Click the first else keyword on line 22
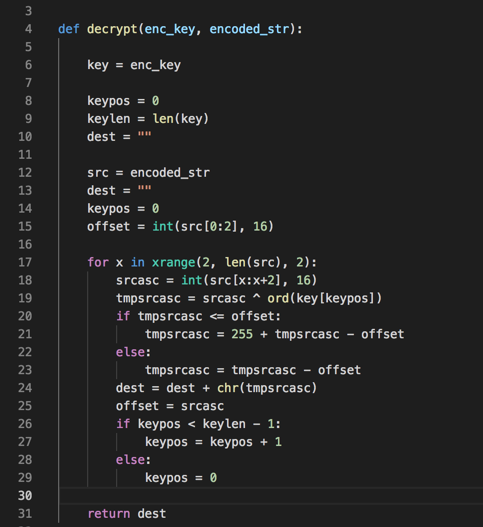The height and width of the screenshot is (527, 483). 130,352
